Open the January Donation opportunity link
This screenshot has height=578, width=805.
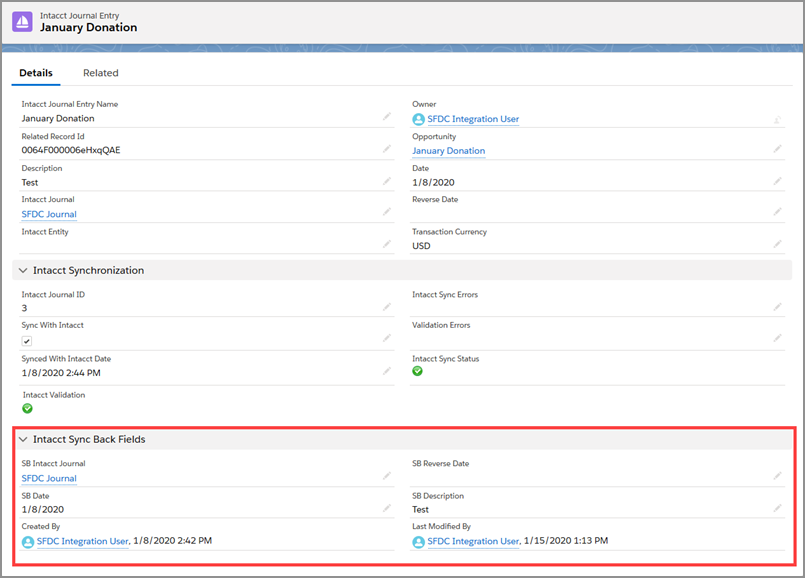coord(448,151)
